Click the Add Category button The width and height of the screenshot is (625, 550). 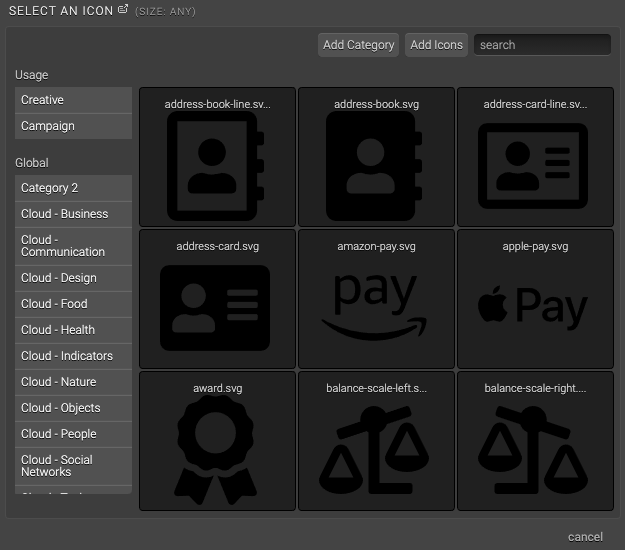pos(358,45)
